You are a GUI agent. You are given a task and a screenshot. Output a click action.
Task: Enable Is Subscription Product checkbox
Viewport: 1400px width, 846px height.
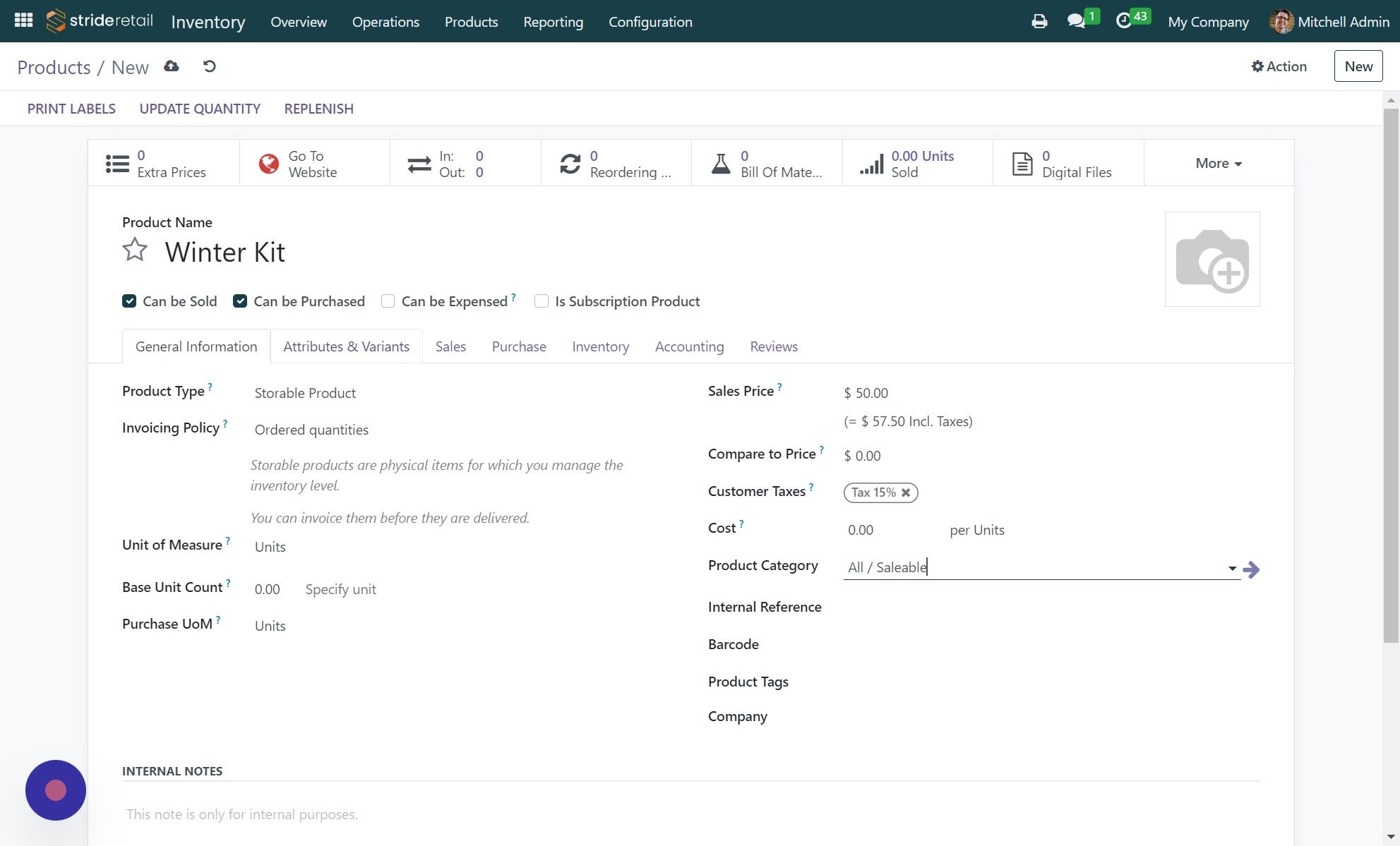point(542,301)
